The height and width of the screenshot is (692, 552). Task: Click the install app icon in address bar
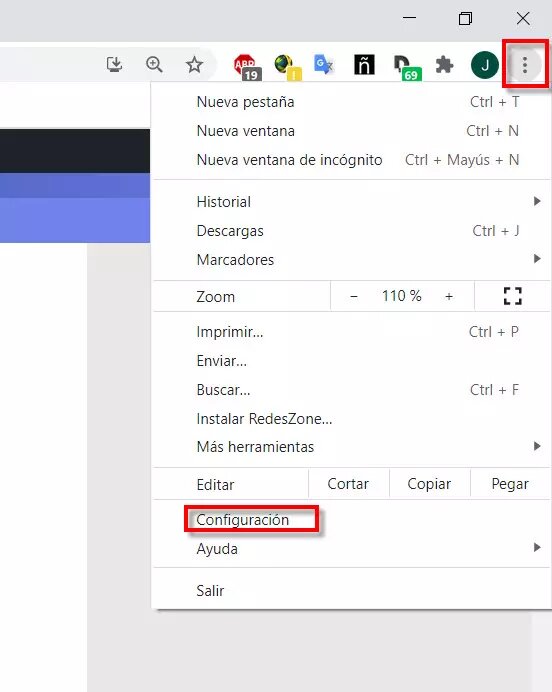pos(114,64)
